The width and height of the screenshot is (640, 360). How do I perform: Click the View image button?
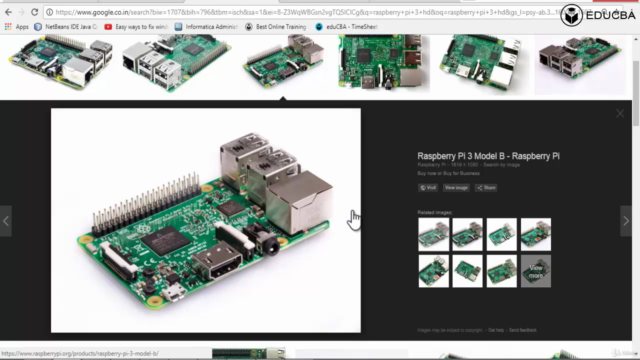coord(456,188)
